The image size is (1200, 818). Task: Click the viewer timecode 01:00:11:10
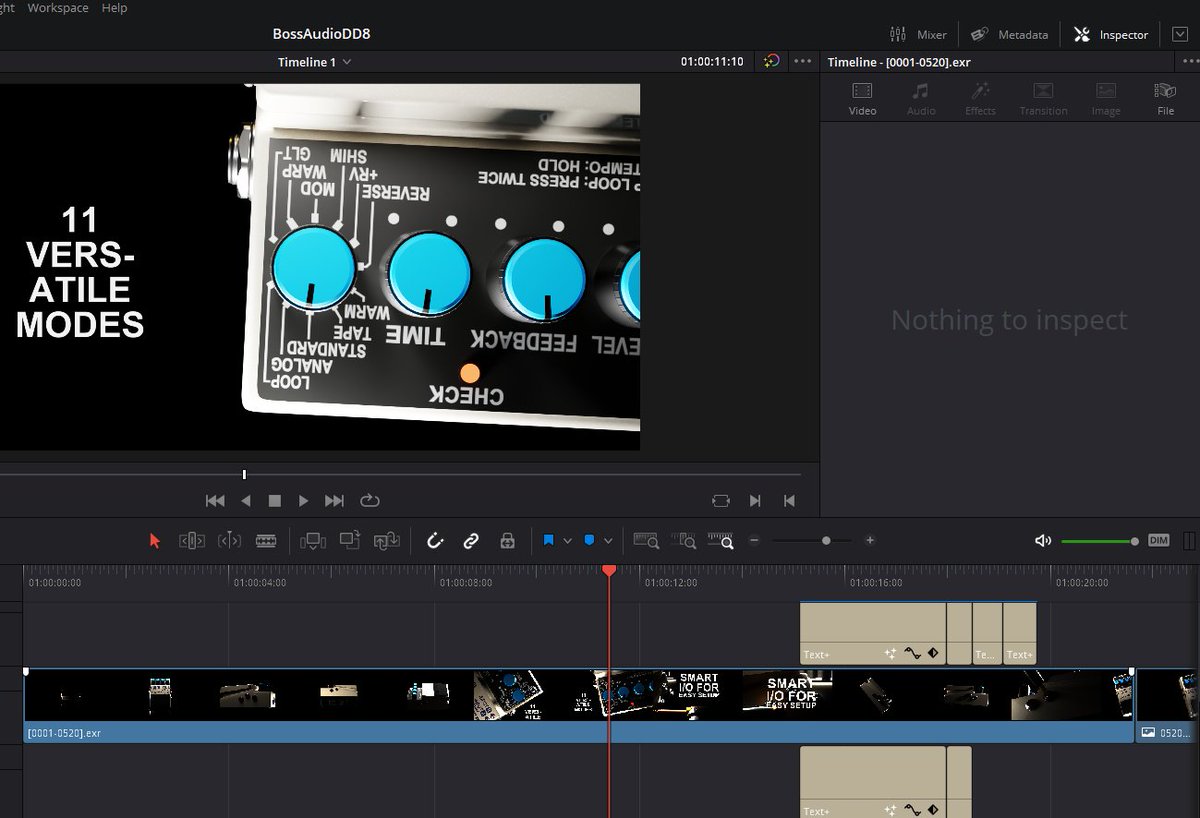point(712,62)
